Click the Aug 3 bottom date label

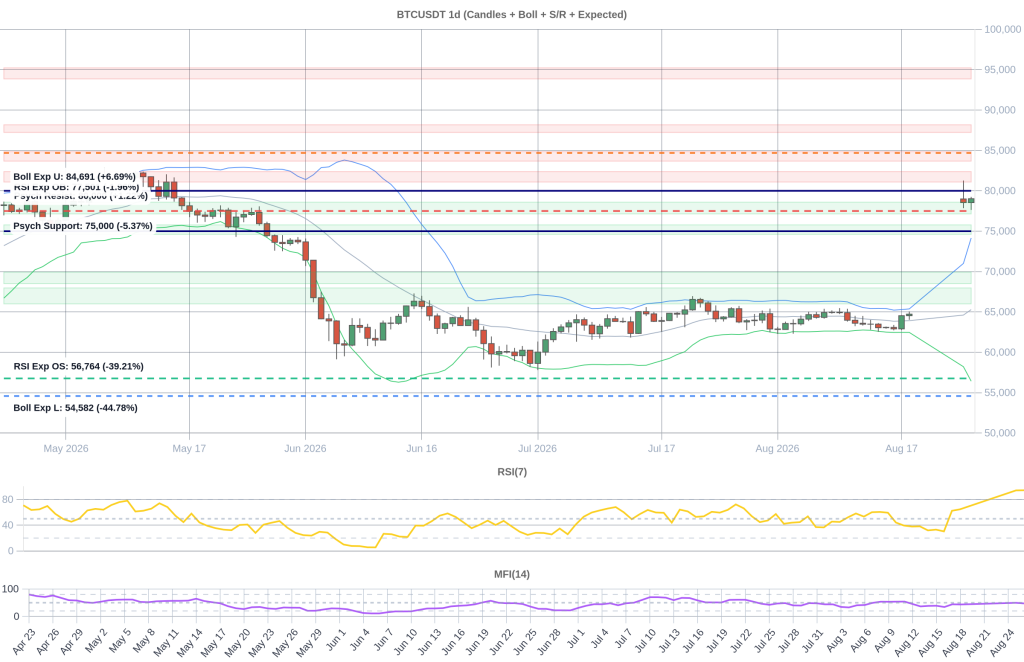pyautogui.click(x=838, y=639)
